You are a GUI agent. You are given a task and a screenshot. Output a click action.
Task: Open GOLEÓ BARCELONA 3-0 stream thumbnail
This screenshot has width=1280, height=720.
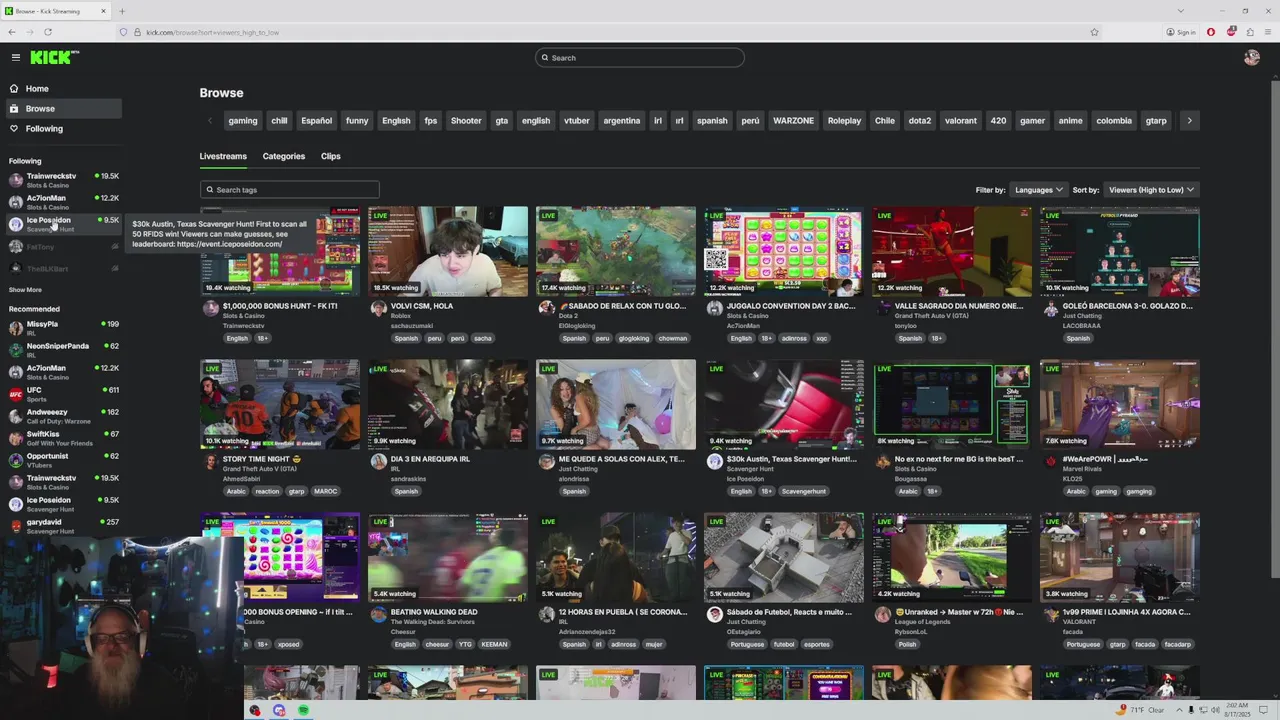(x=1120, y=251)
